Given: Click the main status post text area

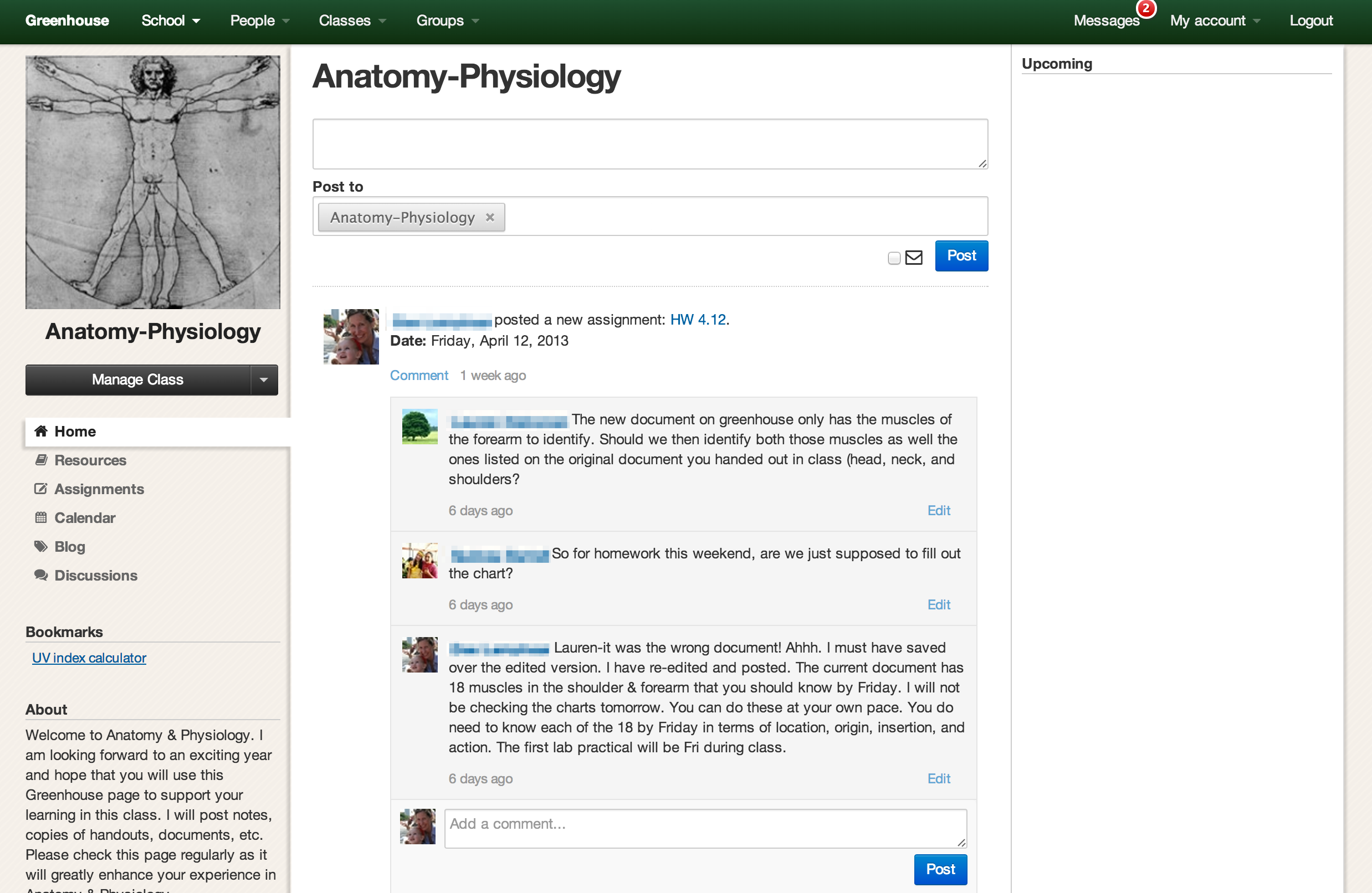Looking at the screenshot, I should (650, 144).
